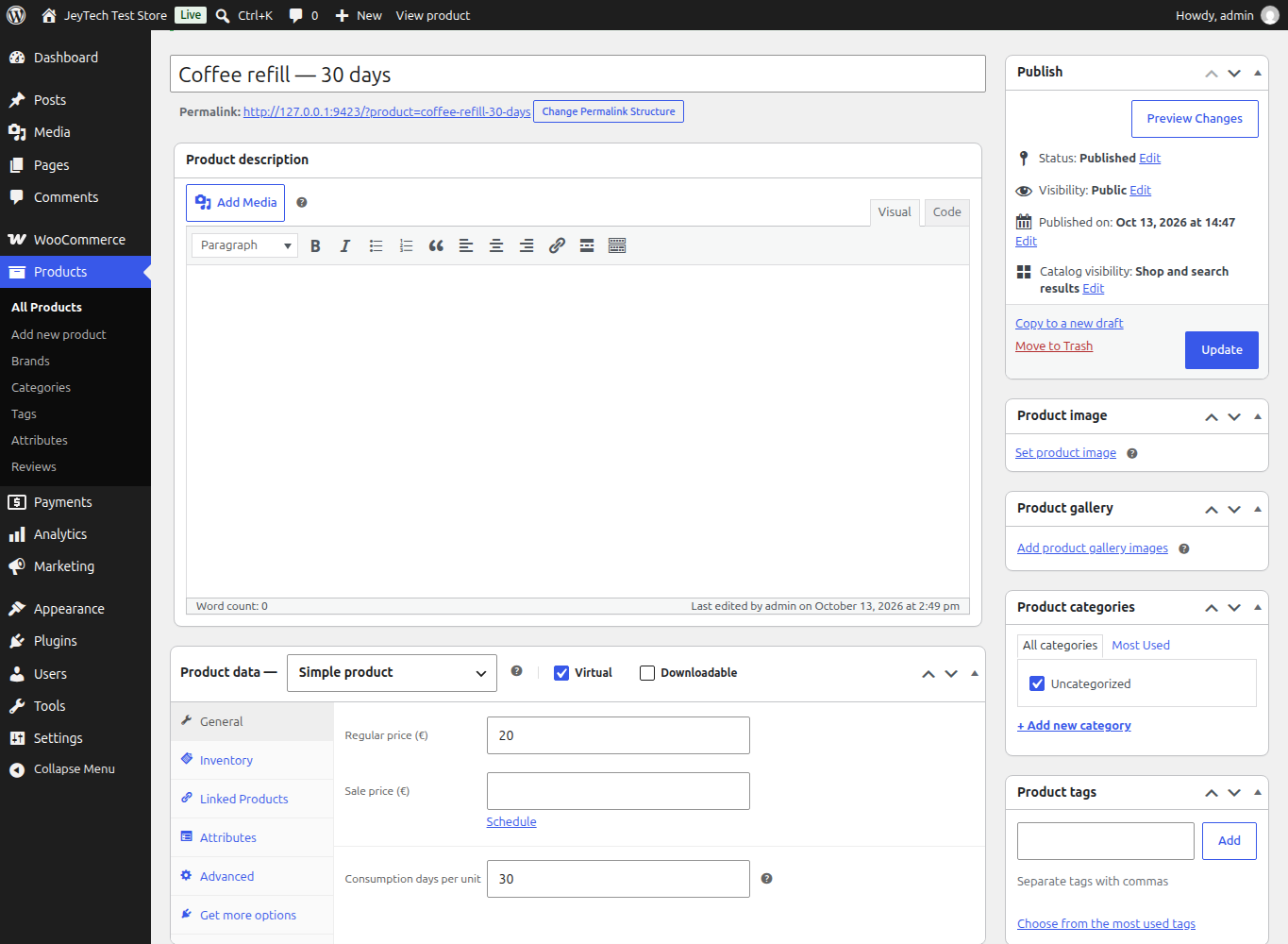
Task: Open help tooltip beside Consumption days field
Action: click(x=766, y=879)
